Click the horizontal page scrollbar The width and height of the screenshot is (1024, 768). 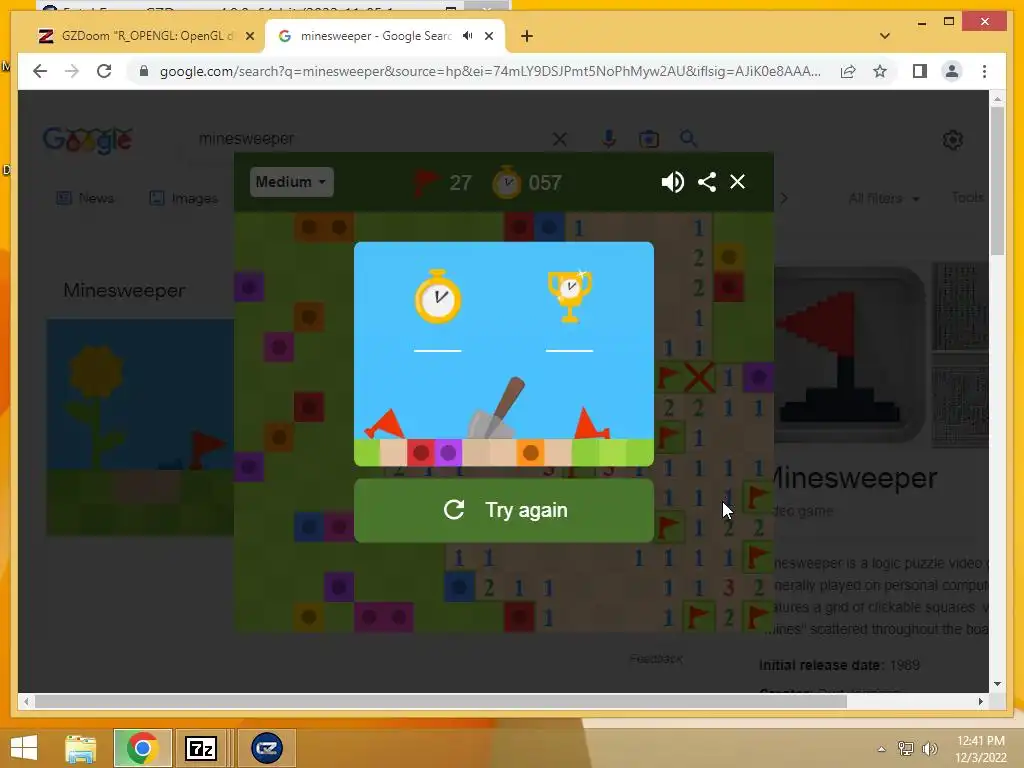441,701
